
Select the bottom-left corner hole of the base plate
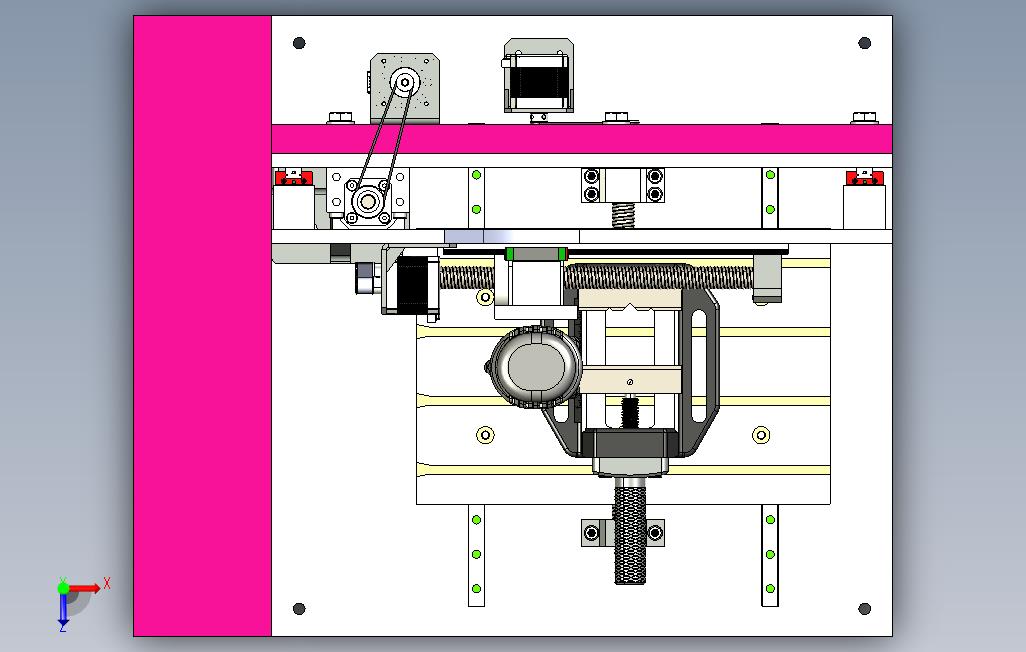click(x=299, y=609)
